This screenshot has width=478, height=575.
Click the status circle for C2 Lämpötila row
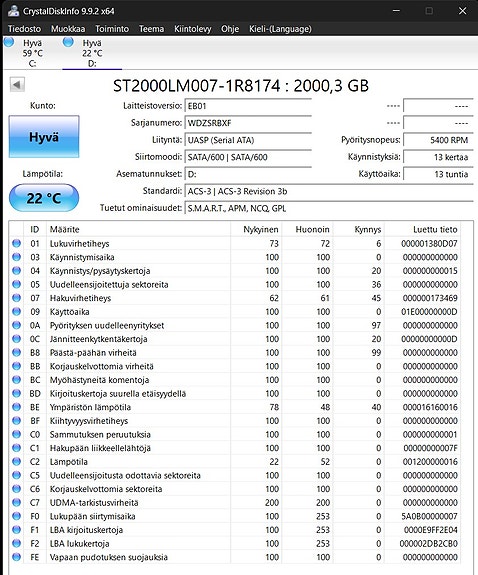[16, 461]
